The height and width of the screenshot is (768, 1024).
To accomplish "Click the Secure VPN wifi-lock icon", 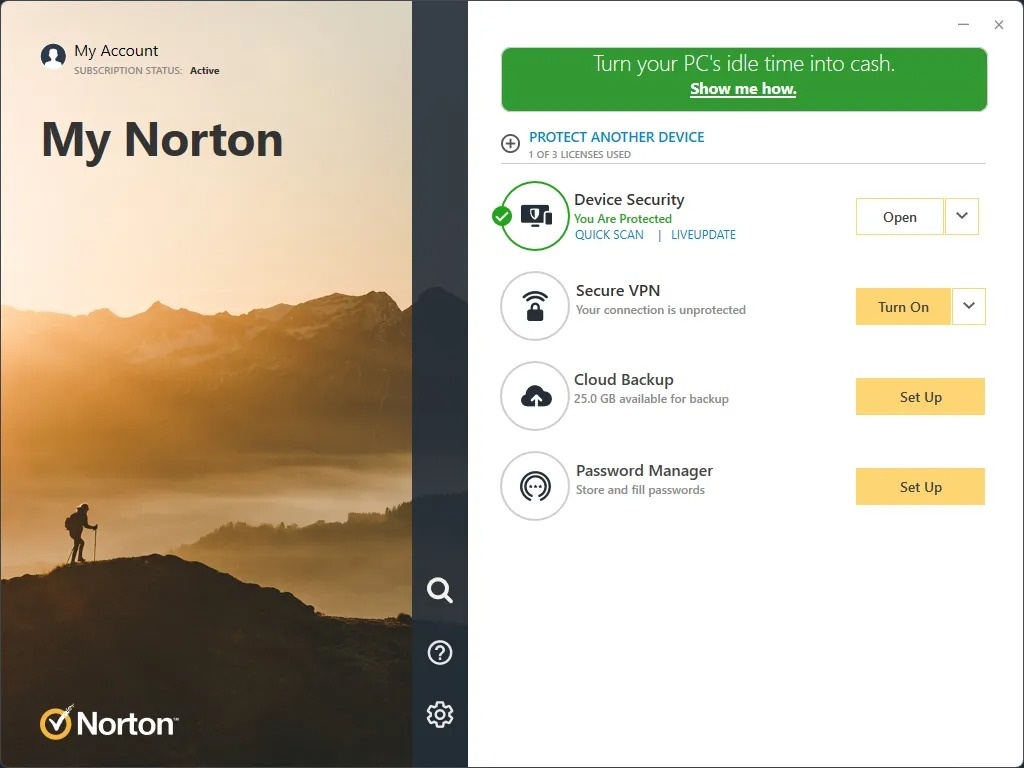I will point(535,306).
